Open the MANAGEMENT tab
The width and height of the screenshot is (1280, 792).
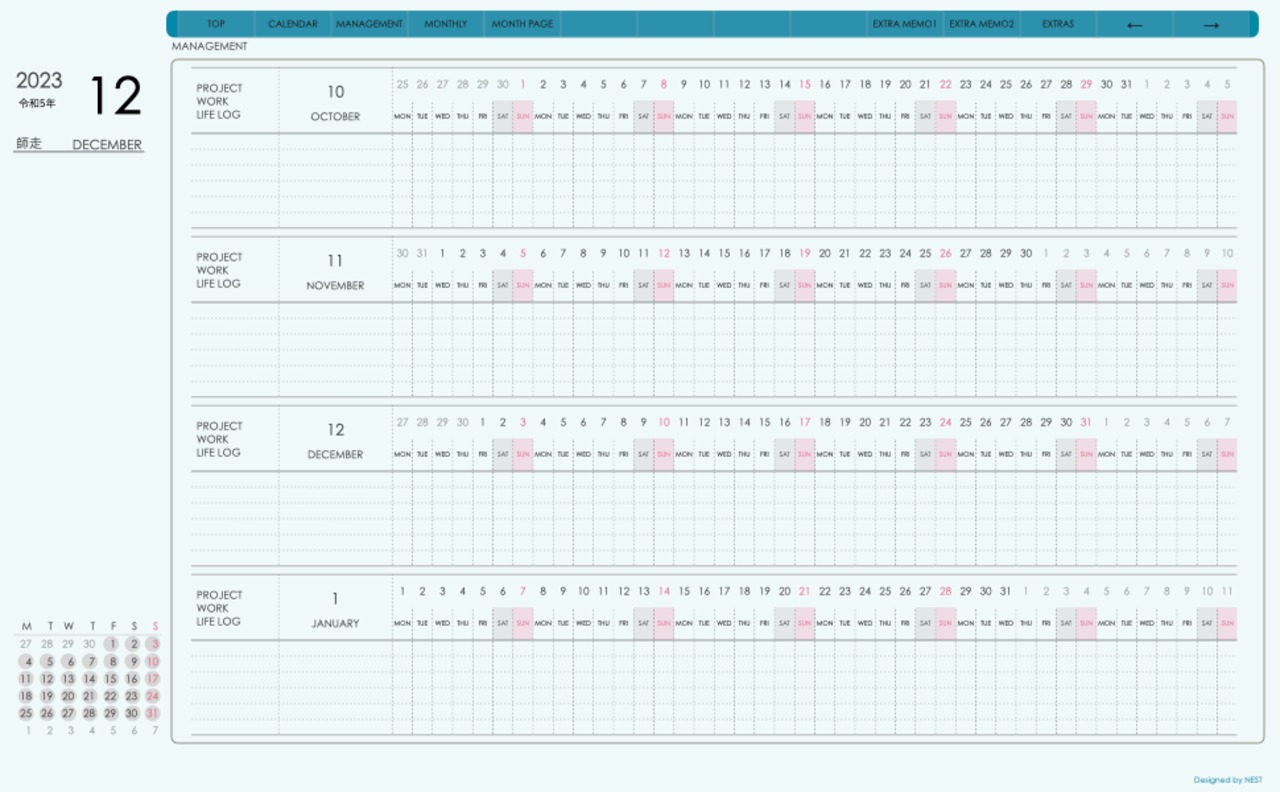point(369,24)
